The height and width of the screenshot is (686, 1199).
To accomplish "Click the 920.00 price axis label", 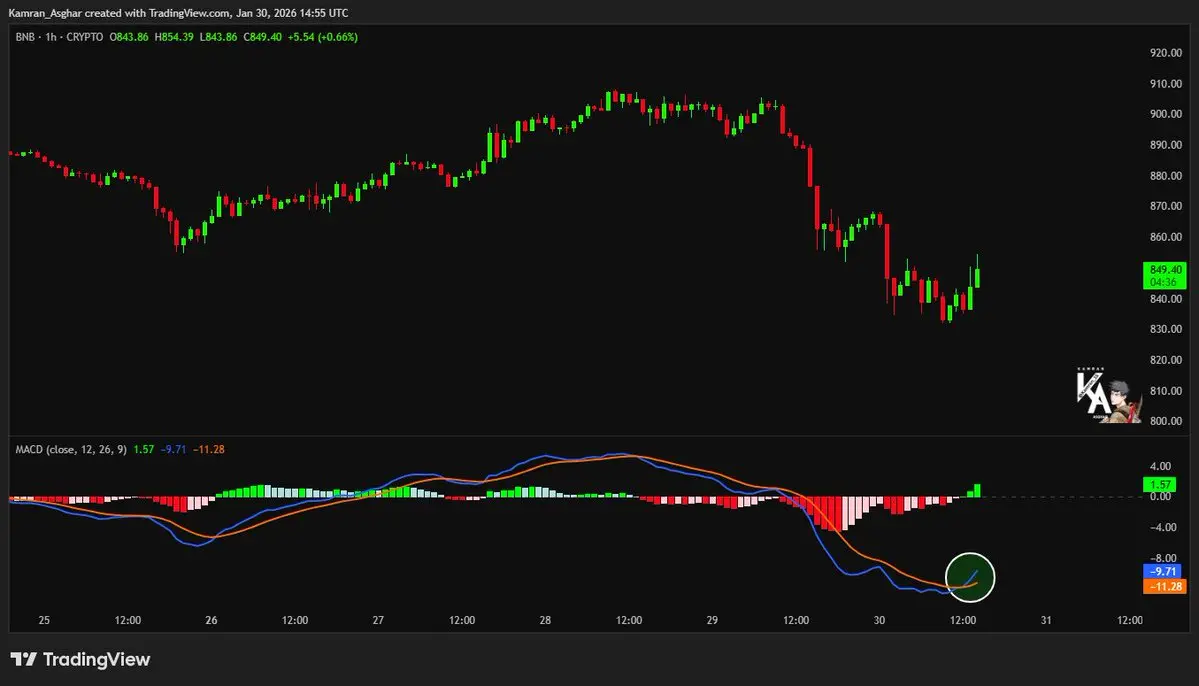I will [x=1166, y=53].
